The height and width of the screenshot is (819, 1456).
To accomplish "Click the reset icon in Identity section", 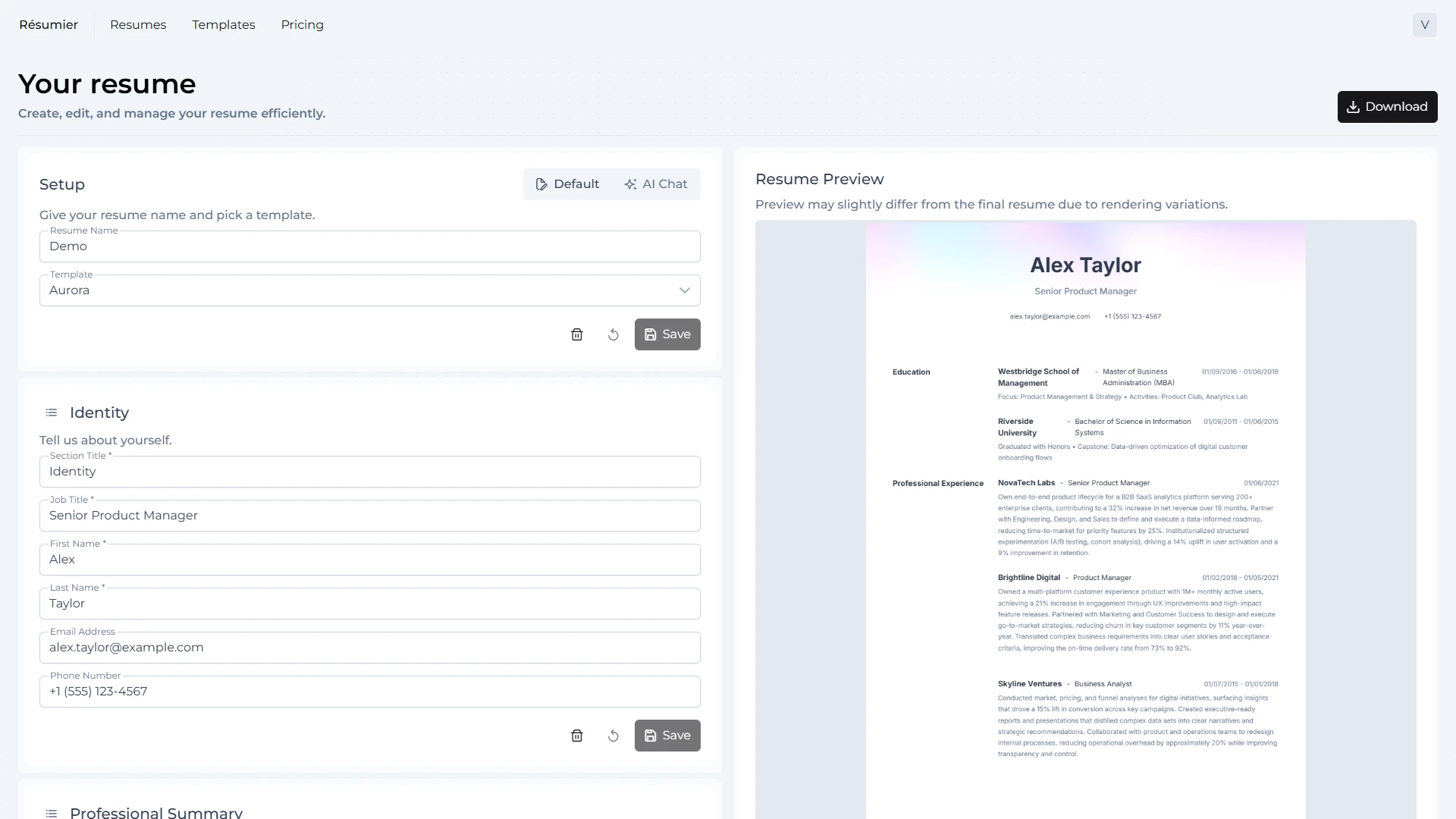I will tap(613, 736).
